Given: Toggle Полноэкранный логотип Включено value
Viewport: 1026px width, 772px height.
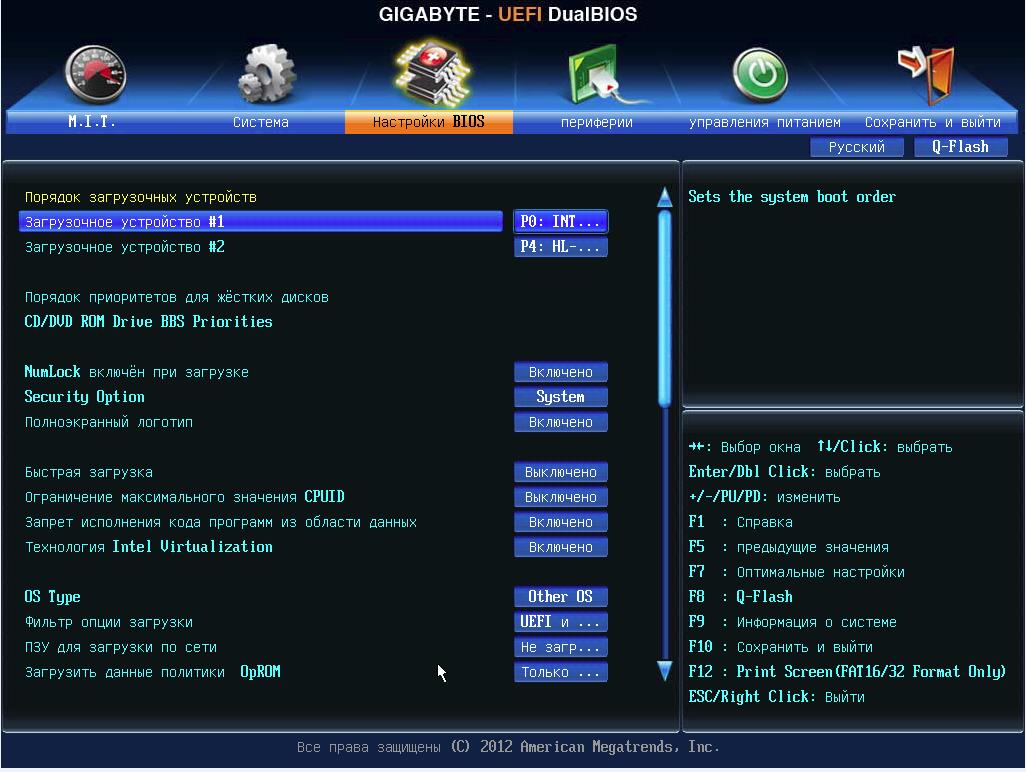Looking at the screenshot, I should (x=561, y=422).
